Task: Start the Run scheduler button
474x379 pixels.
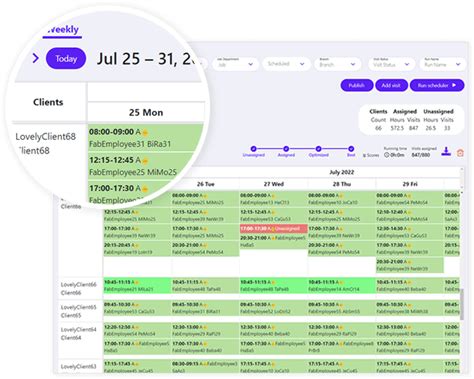Action: tap(437, 85)
